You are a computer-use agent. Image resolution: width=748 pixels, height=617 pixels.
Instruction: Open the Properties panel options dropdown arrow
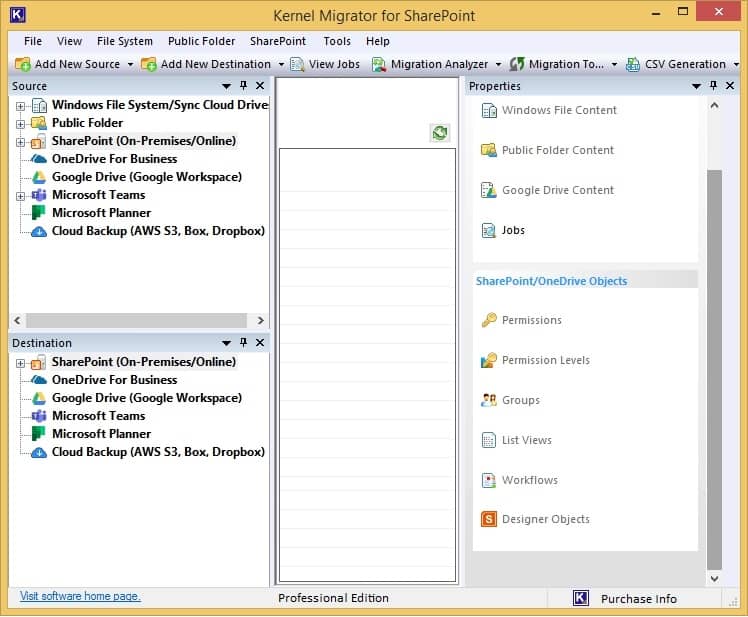(696, 86)
